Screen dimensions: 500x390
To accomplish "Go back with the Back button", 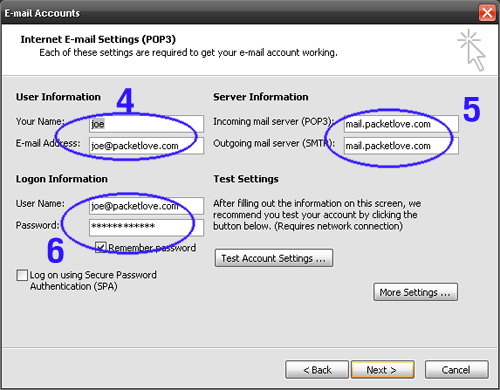I will click(x=317, y=369).
